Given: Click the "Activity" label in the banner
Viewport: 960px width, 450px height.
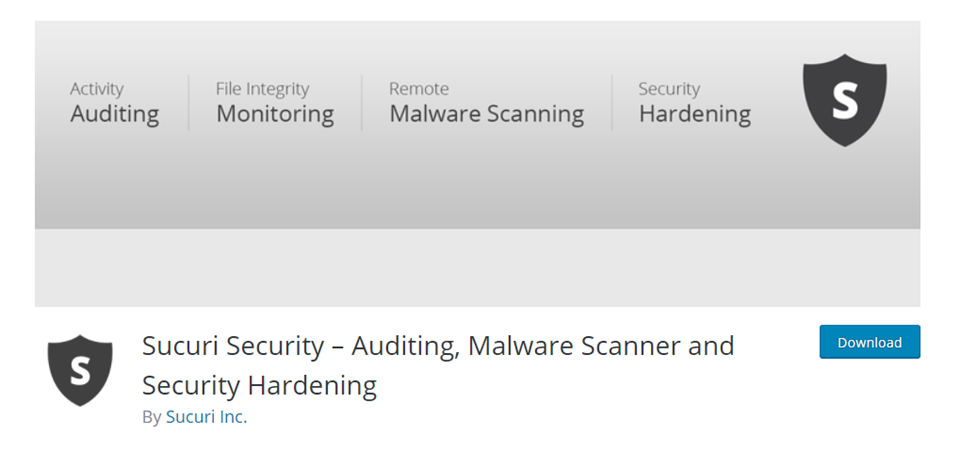Looking at the screenshot, I should coord(97,89).
